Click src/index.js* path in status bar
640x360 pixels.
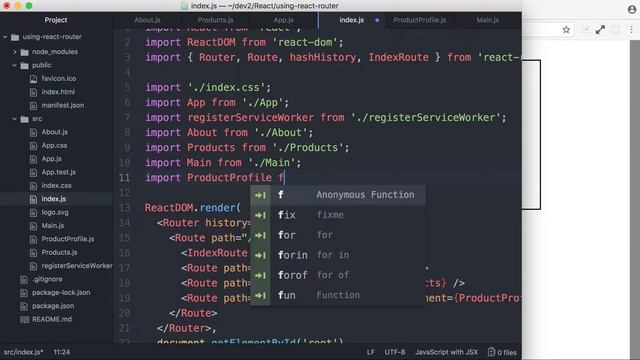click(24, 352)
